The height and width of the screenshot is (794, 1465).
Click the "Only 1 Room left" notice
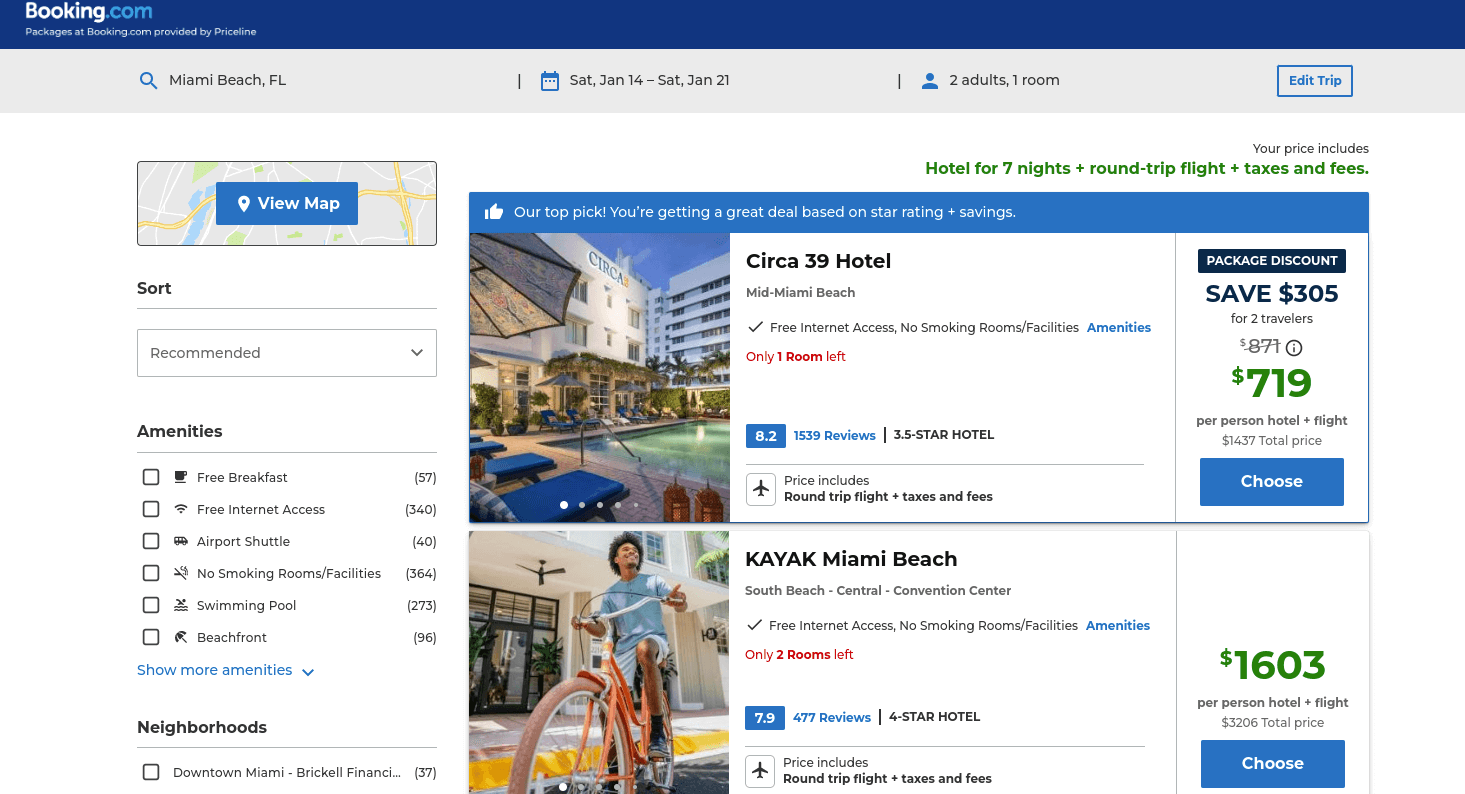click(796, 357)
